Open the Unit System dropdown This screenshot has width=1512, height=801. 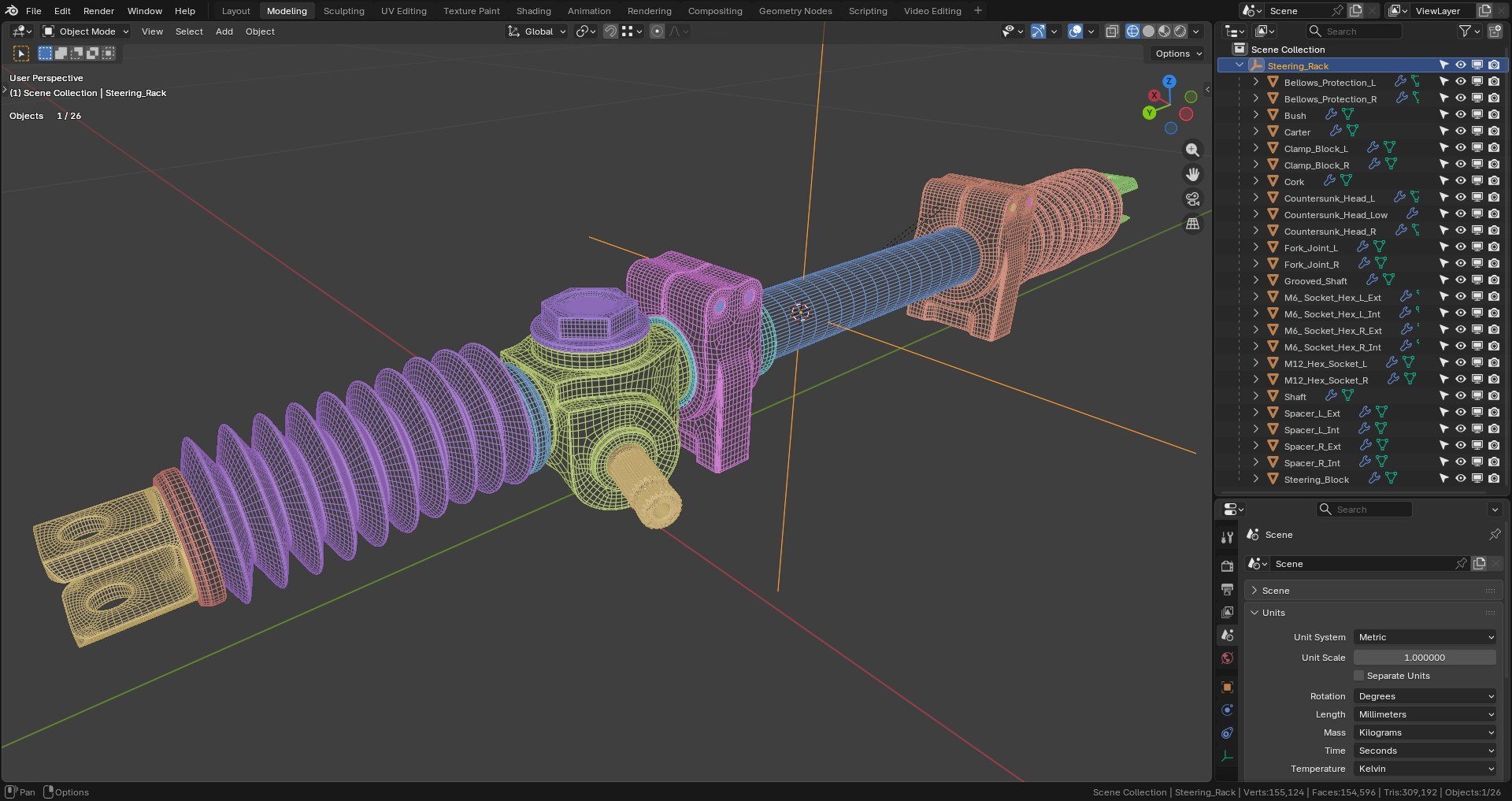click(1425, 637)
